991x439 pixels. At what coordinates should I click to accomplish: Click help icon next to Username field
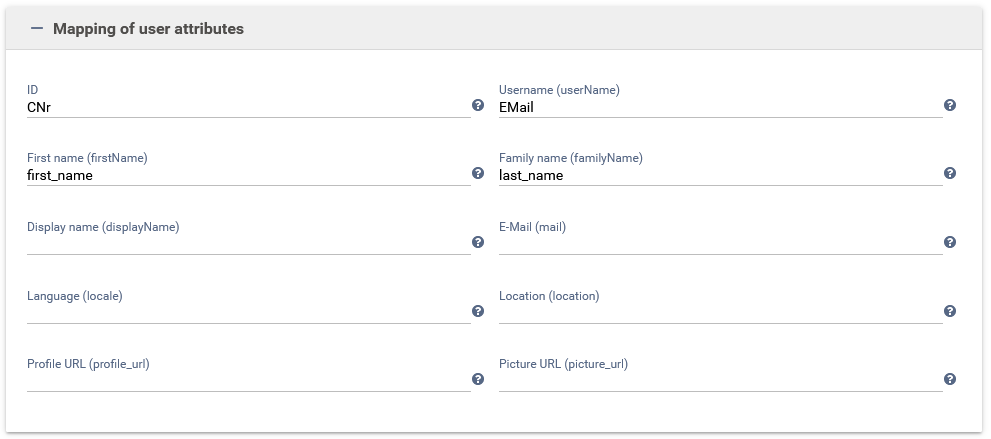950,105
